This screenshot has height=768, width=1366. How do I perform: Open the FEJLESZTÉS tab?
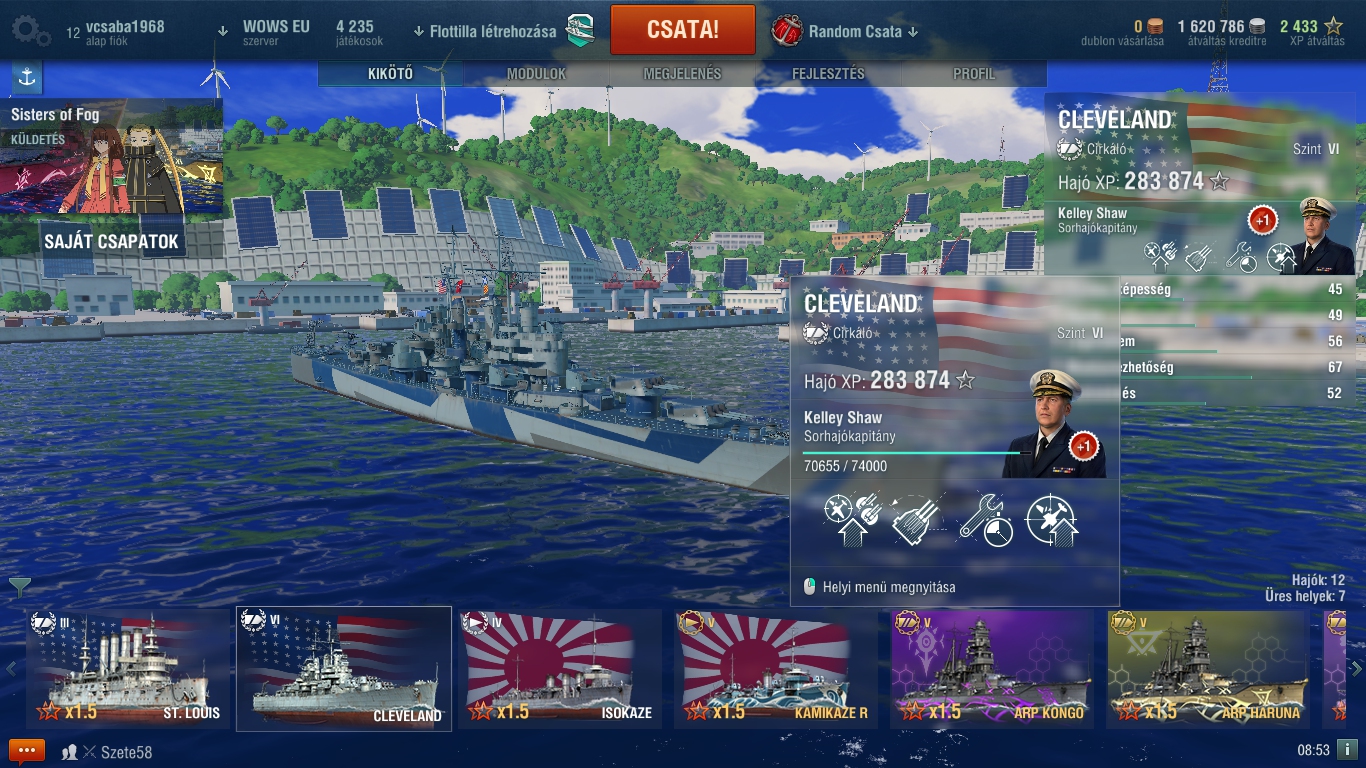[828, 74]
